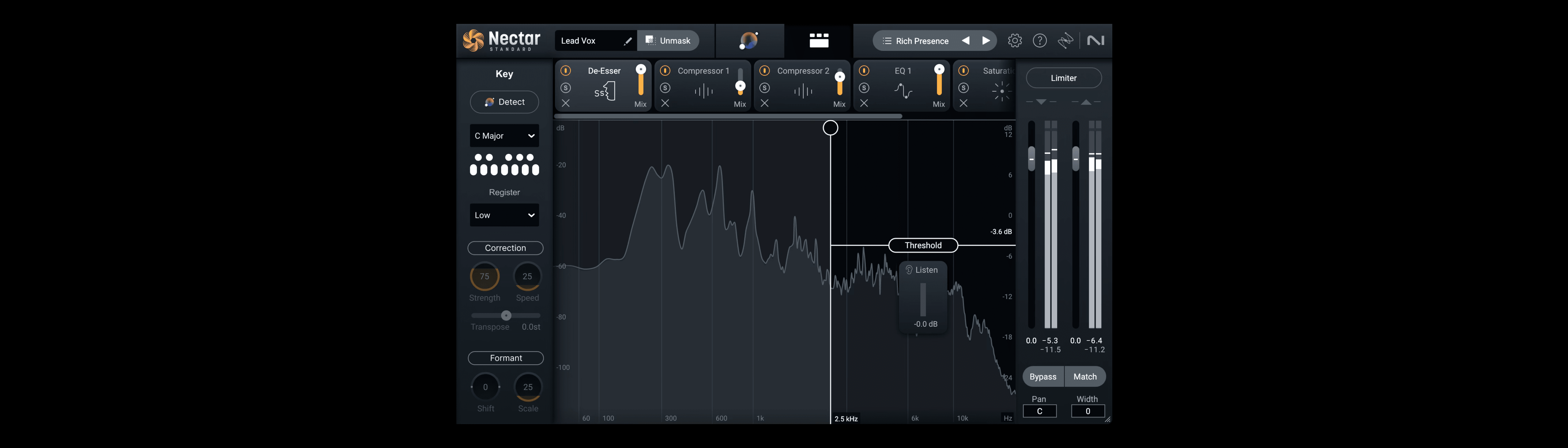The width and height of the screenshot is (1568, 448).
Task: Open the help question mark icon
Action: tap(1040, 41)
